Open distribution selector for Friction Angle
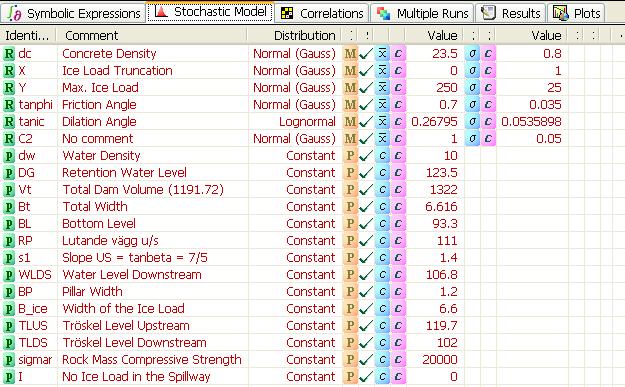This screenshot has height=387, width=625. point(295,105)
